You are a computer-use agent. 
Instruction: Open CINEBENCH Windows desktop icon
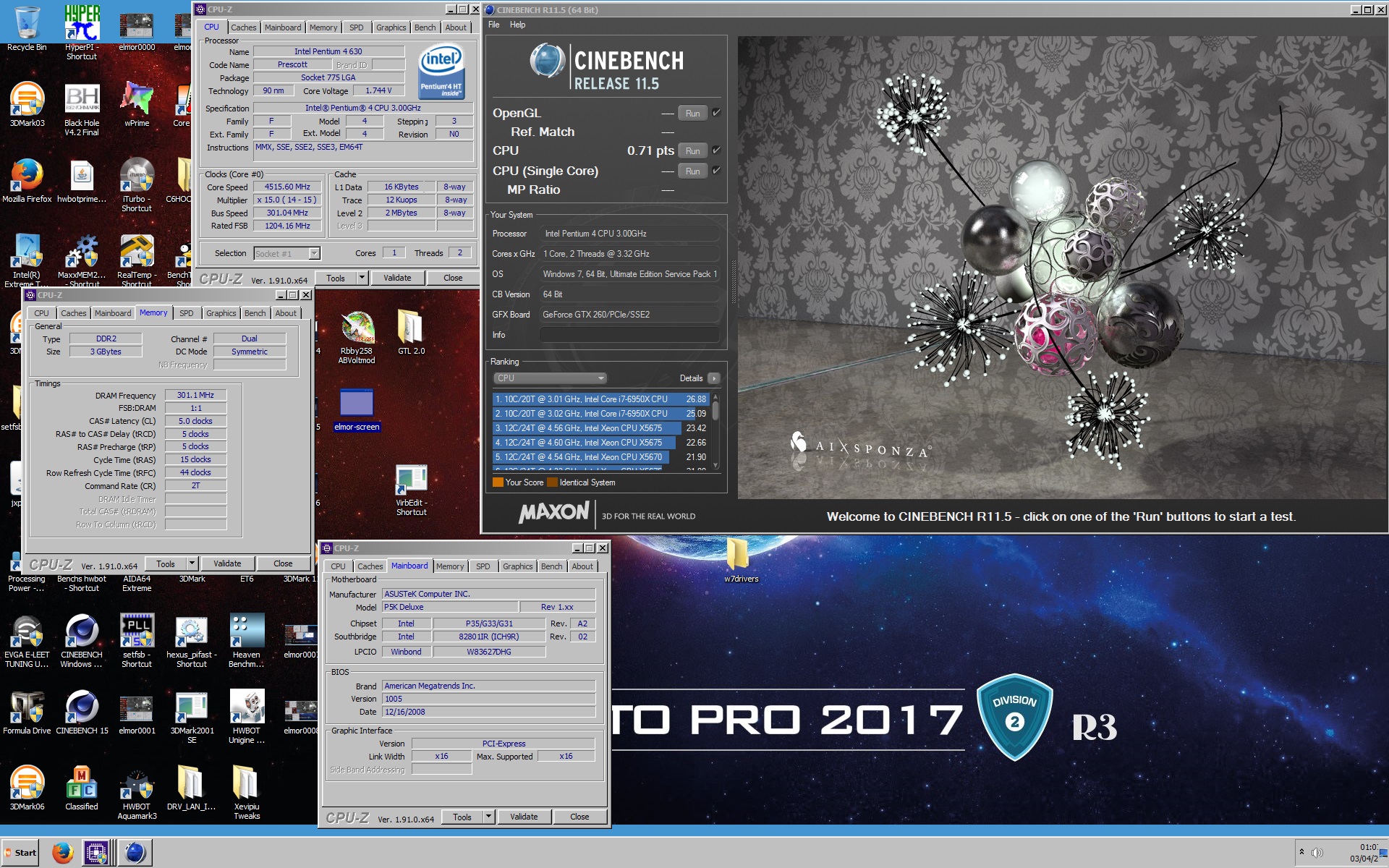tap(82, 641)
